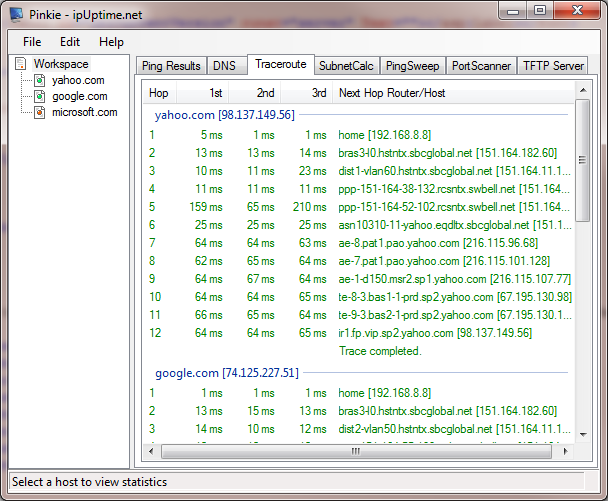Click the Next Hop Router/Host column header

pyautogui.click(x=453, y=93)
